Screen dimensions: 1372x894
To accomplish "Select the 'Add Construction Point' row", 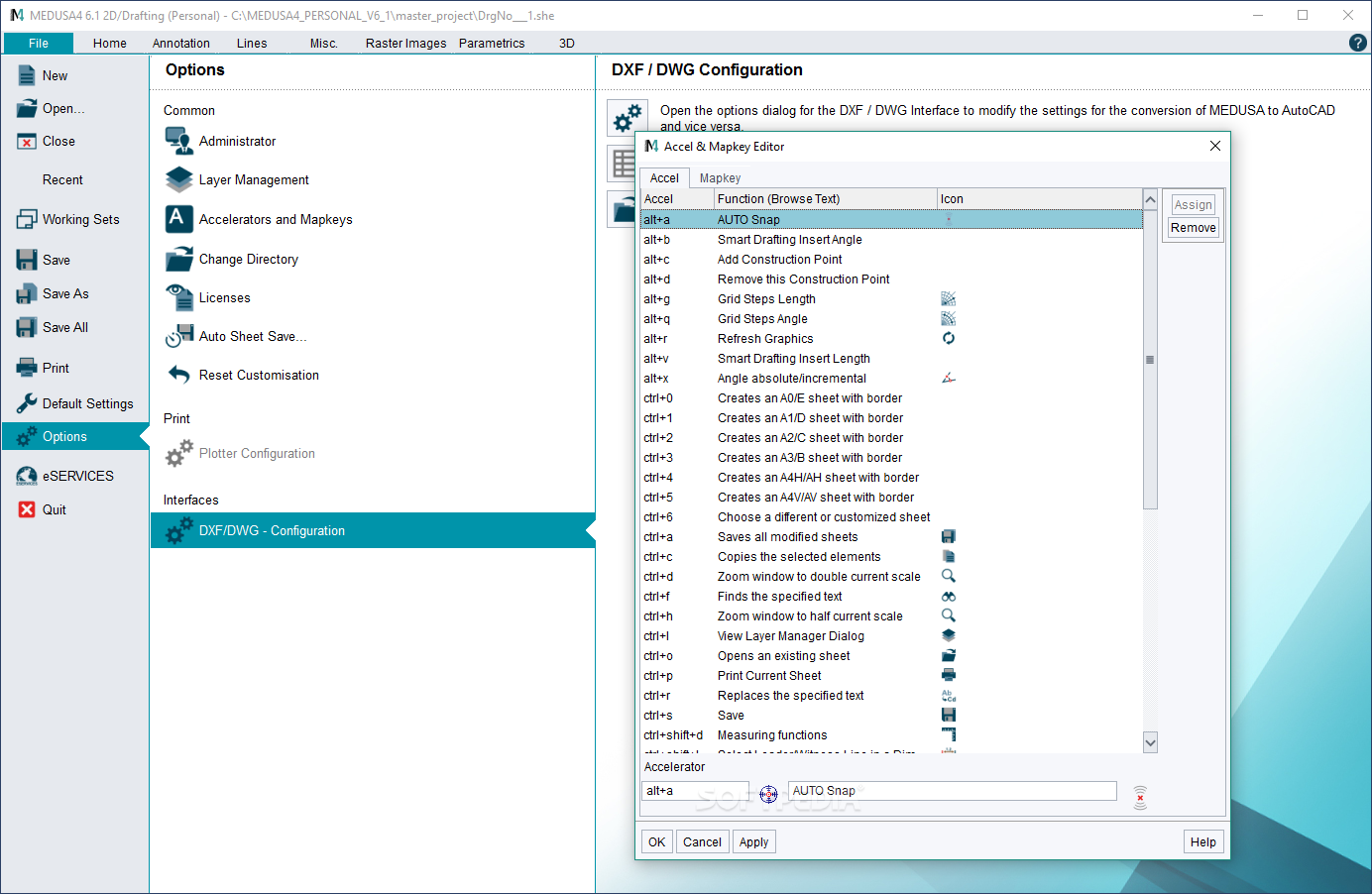I will point(891,260).
